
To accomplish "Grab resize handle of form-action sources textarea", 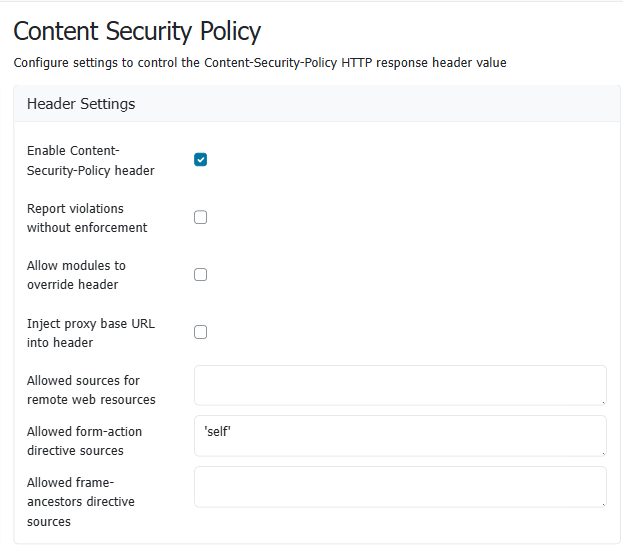I will pyautogui.click(x=602, y=452).
